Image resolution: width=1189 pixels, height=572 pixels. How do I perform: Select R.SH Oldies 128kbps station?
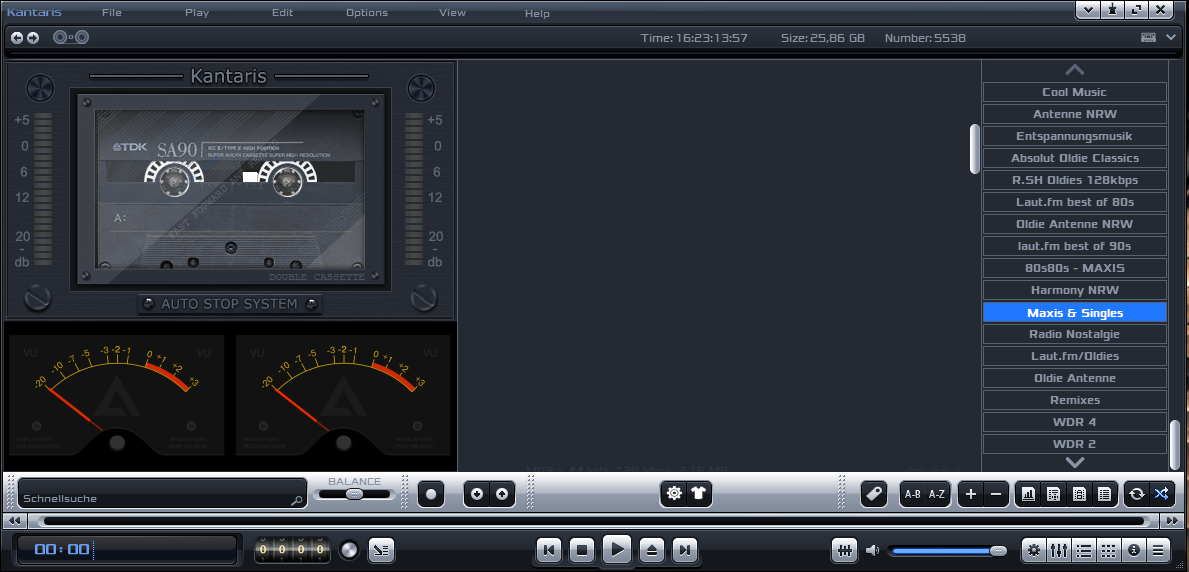tap(1074, 180)
